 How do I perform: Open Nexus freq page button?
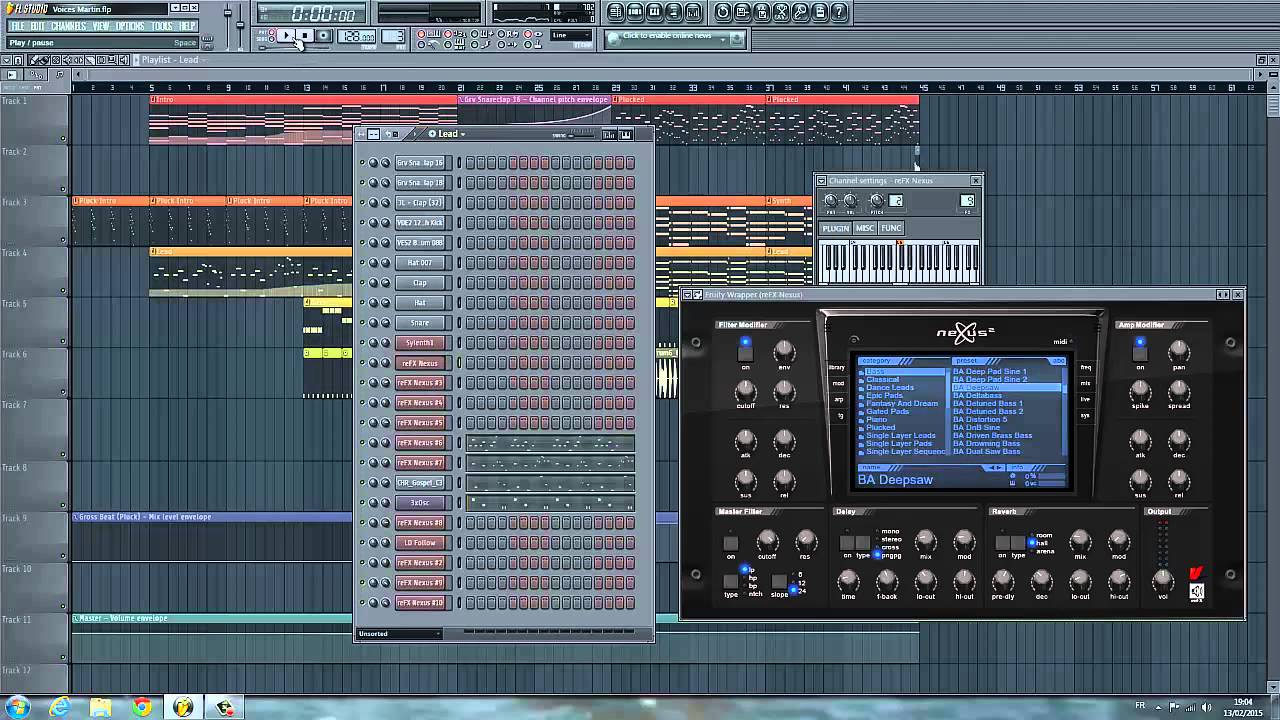pyautogui.click(x=1086, y=367)
